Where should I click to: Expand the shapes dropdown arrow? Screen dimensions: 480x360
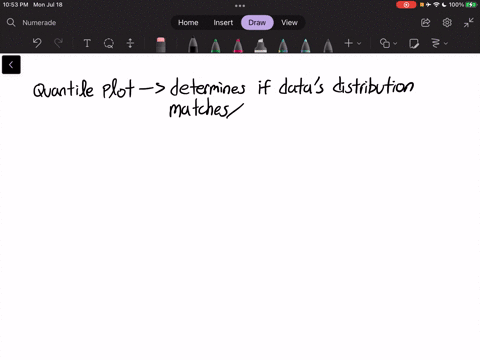(395, 43)
